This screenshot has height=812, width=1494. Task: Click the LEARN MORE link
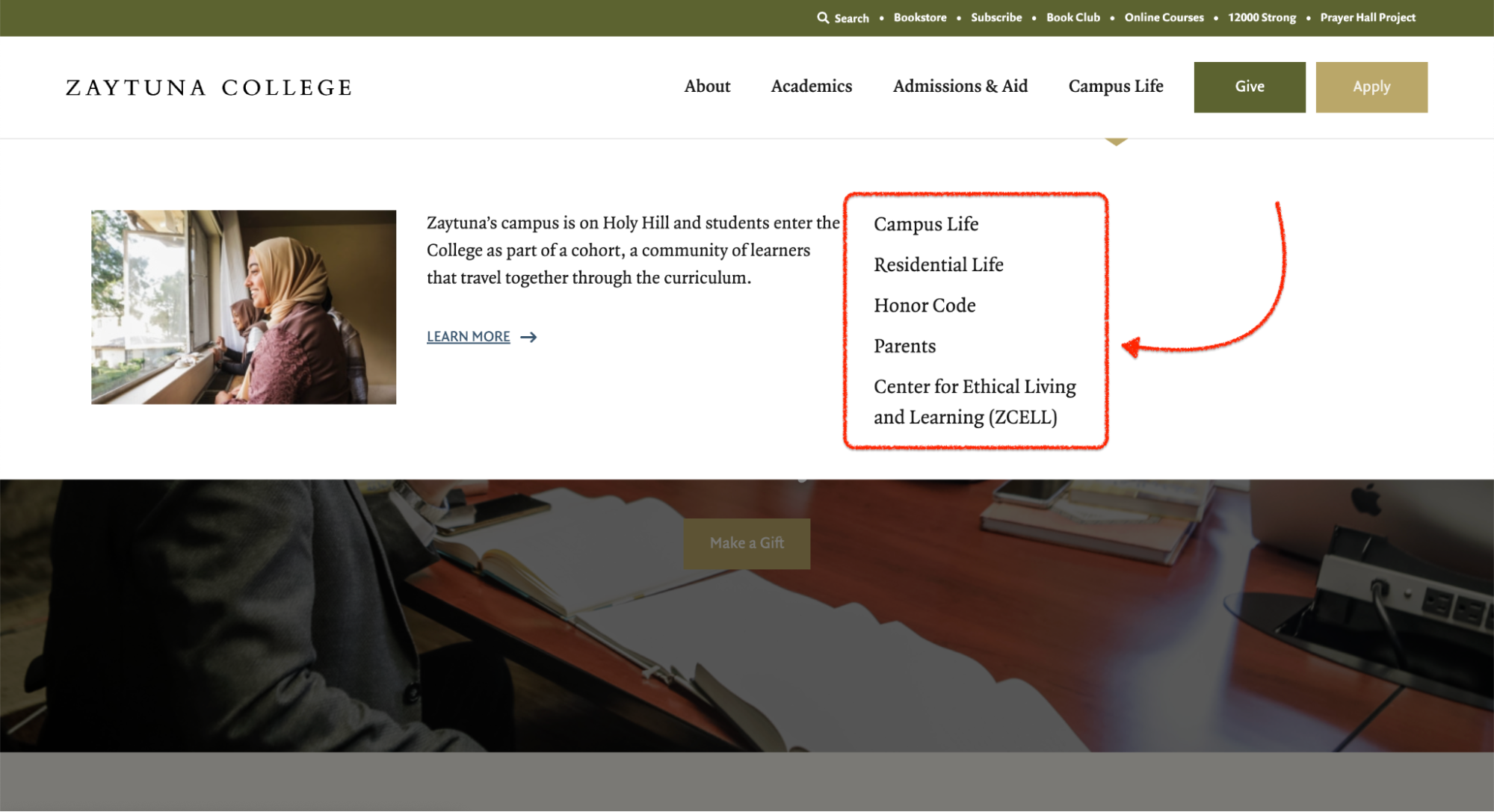469,337
